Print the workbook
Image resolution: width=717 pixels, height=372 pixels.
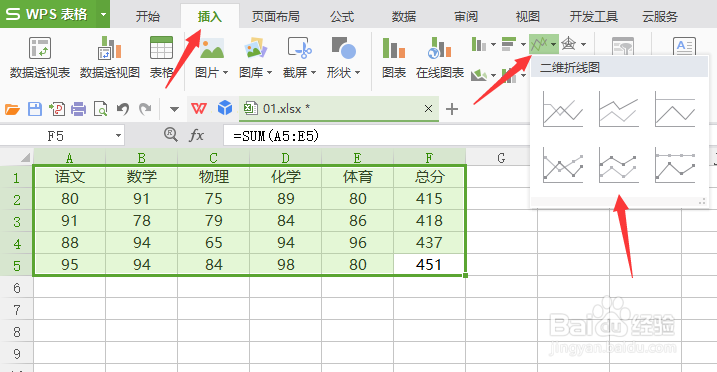(79, 109)
